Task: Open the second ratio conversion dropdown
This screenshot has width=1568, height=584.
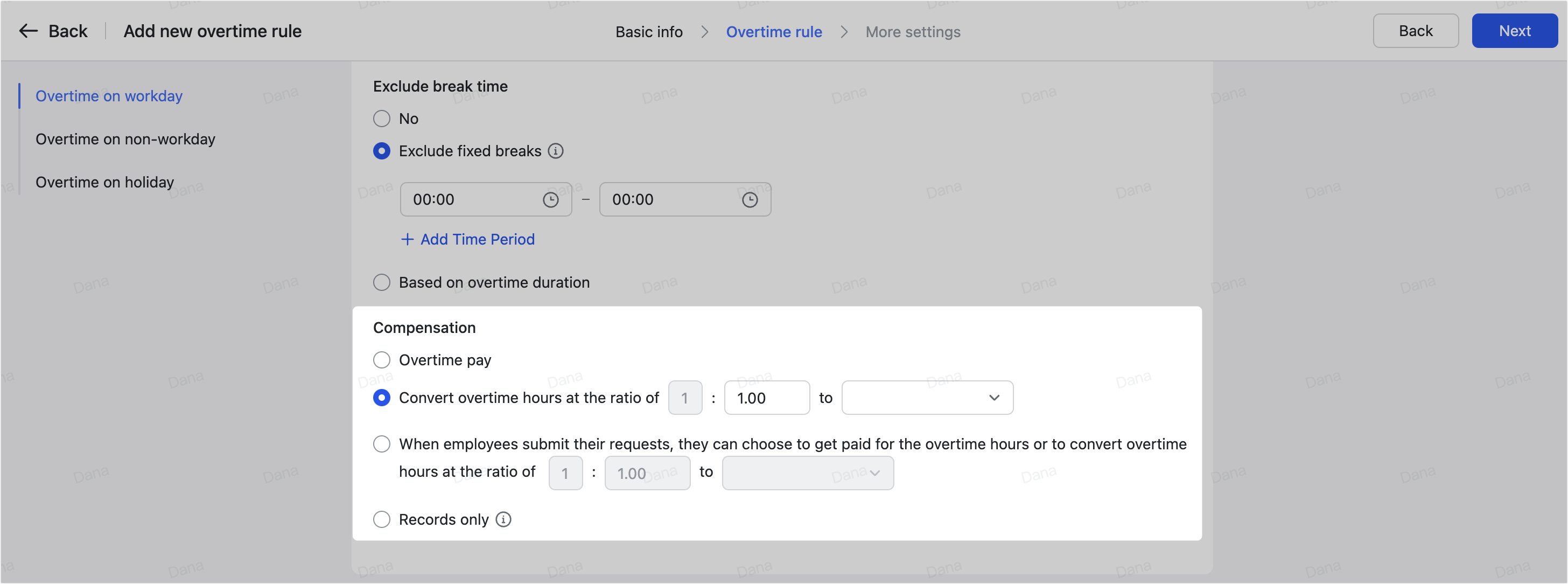Action: [x=807, y=472]
